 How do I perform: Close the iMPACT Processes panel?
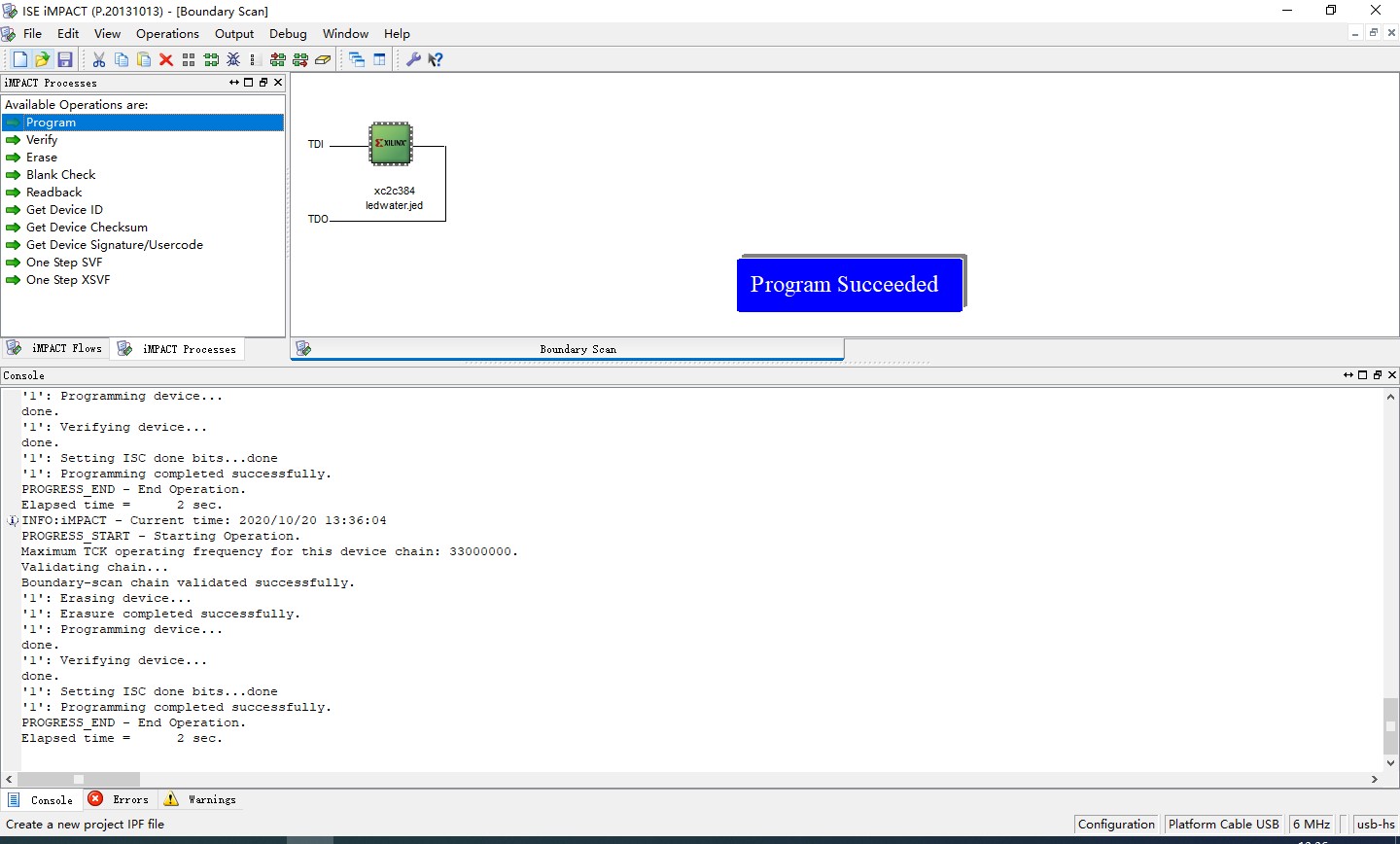pos(278,83)
